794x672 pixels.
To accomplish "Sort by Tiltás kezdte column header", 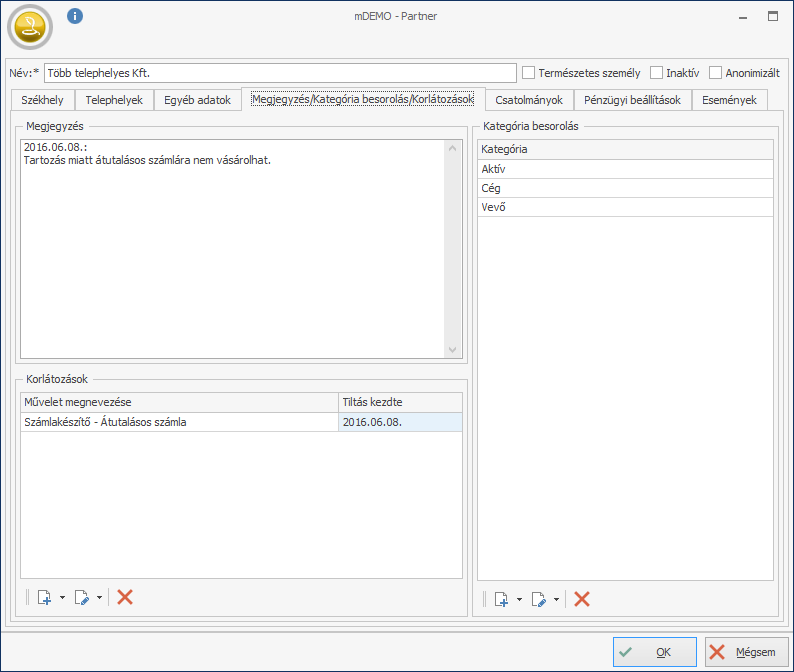I will (x=400, y=402).
